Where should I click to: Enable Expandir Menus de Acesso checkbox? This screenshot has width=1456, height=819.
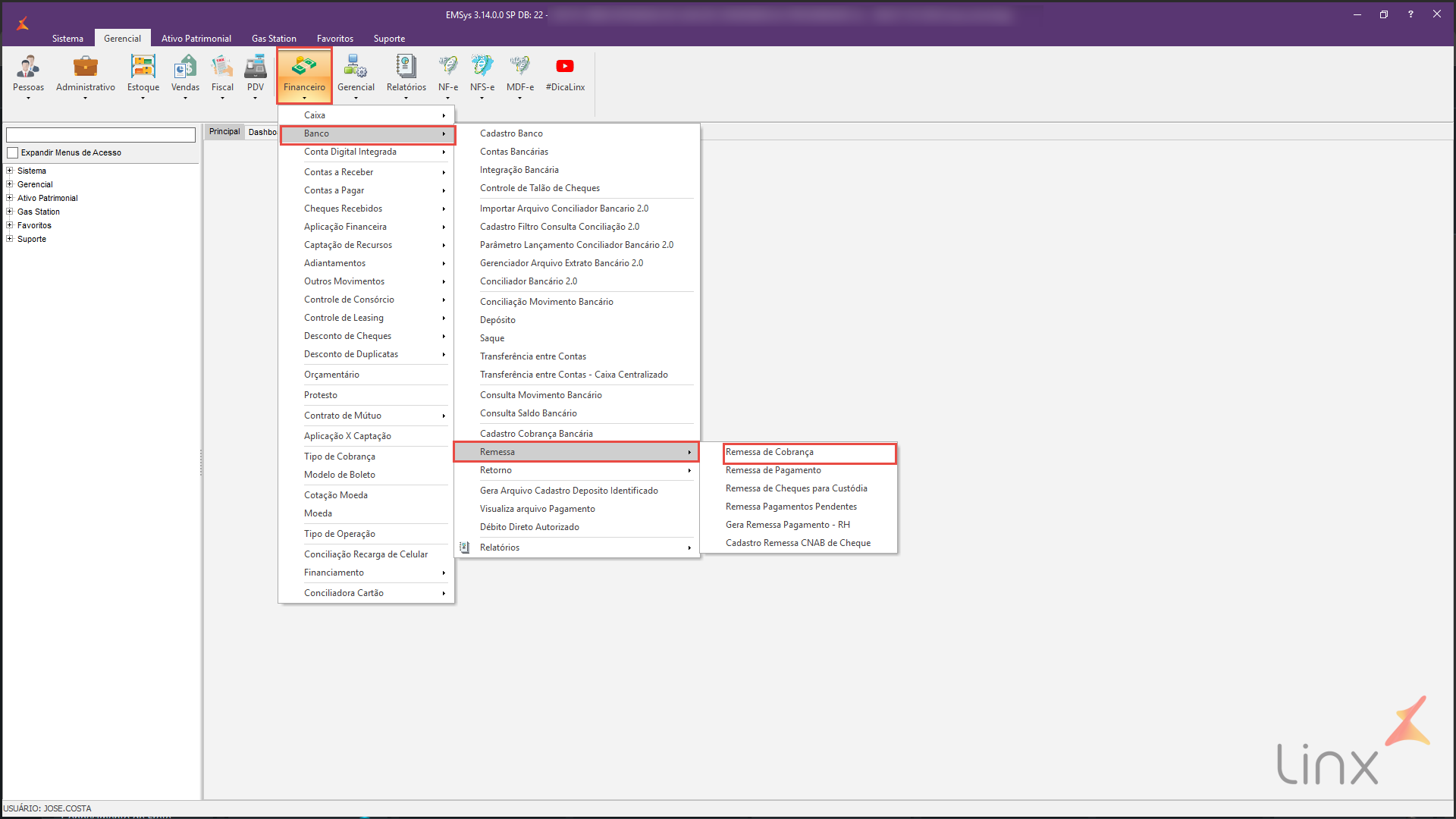click(12, 152)
